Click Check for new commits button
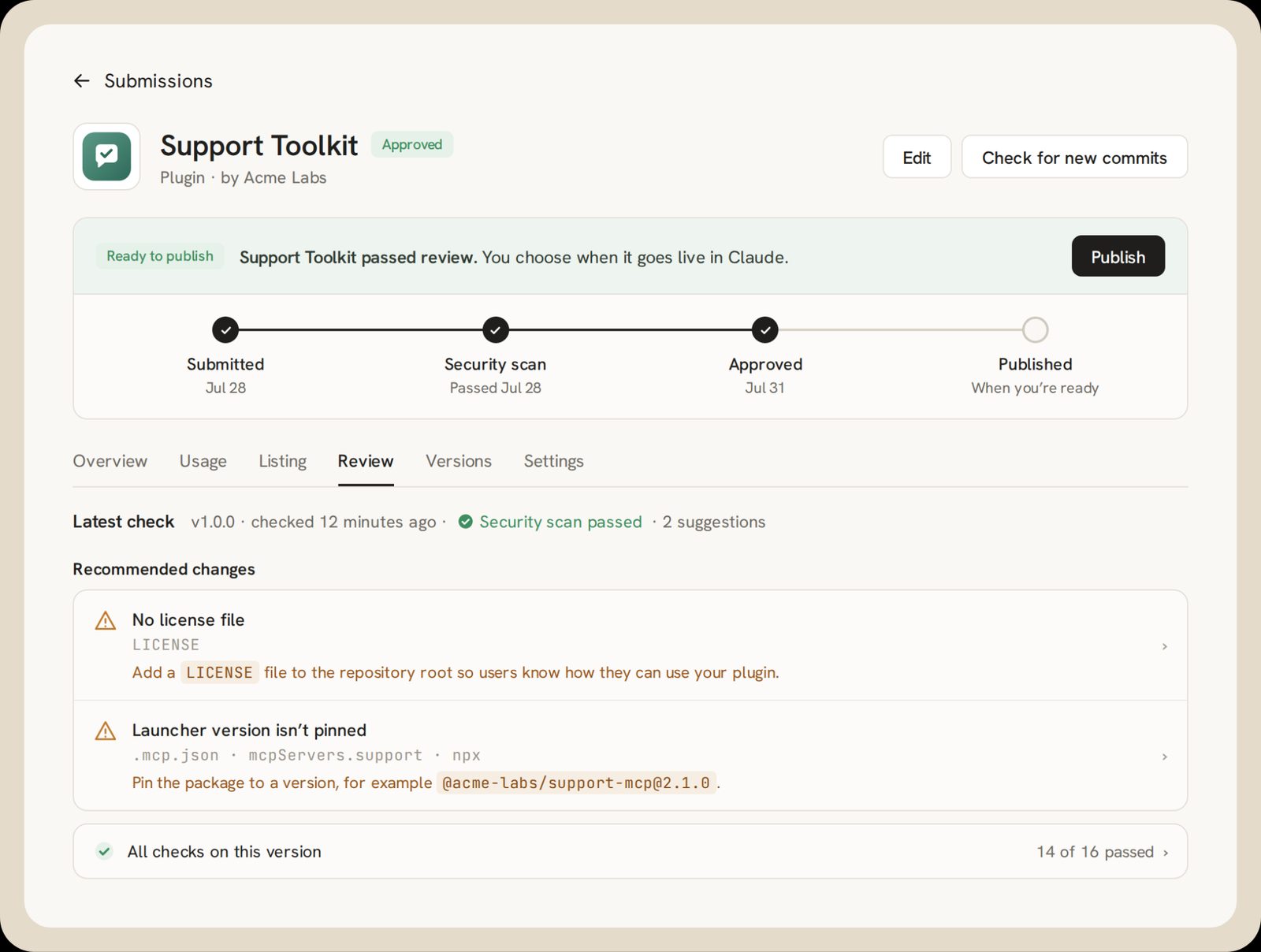The width and height of the screenshot is (1261, 952). point(1074,157)
